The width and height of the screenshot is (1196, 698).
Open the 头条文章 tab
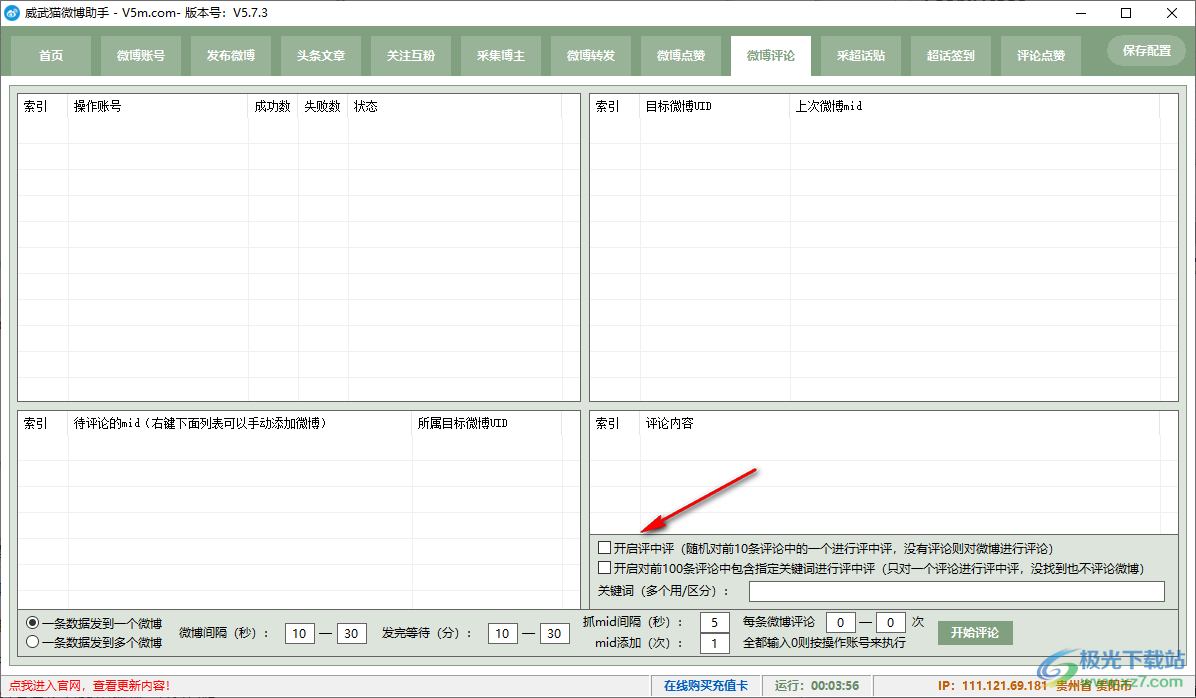[x=321, y=56]
